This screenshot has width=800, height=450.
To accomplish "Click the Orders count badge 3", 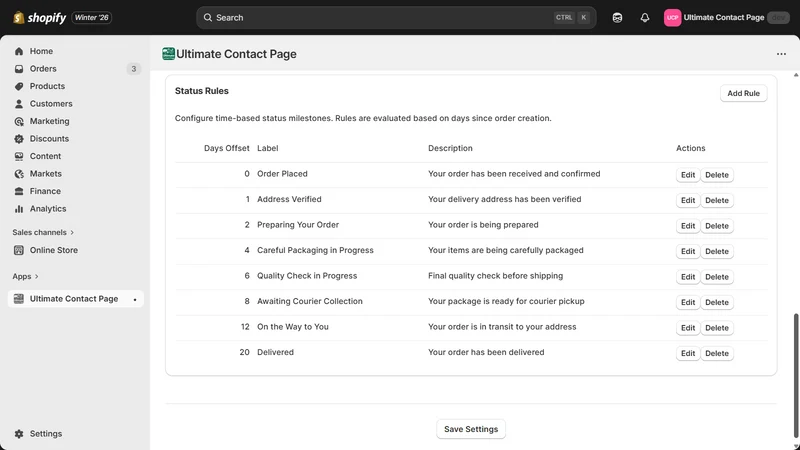I will [134, 68].
